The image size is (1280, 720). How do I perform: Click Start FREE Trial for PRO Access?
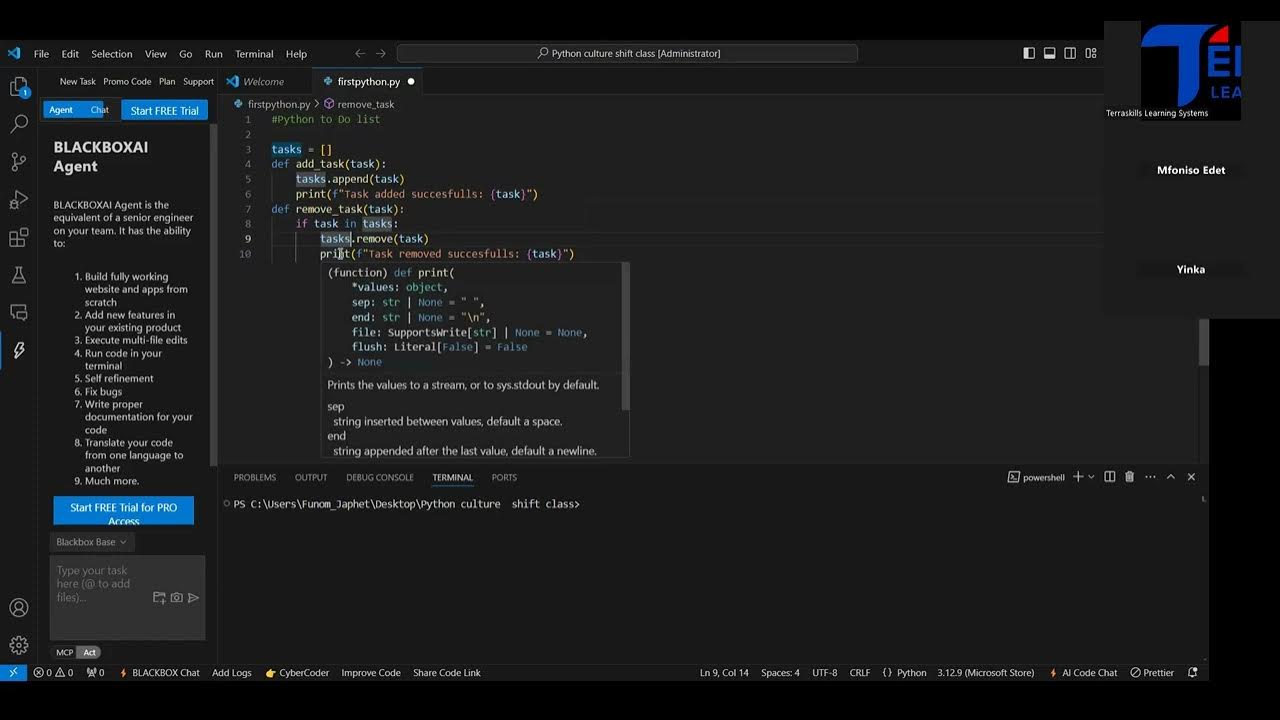pyautogui.click(x=124, y=511)
